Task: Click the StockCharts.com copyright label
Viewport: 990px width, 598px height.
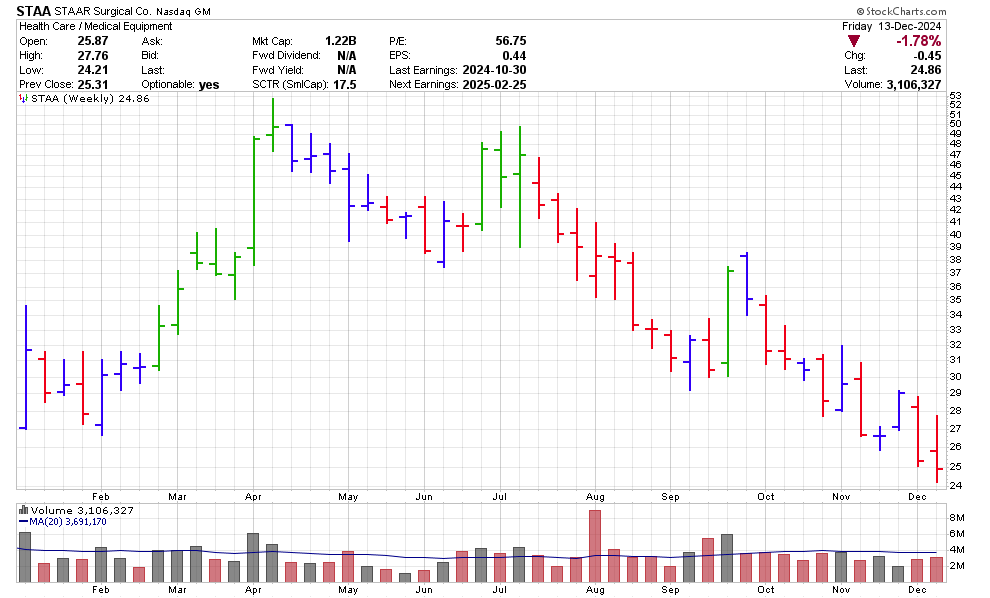Action: (901, 11)
